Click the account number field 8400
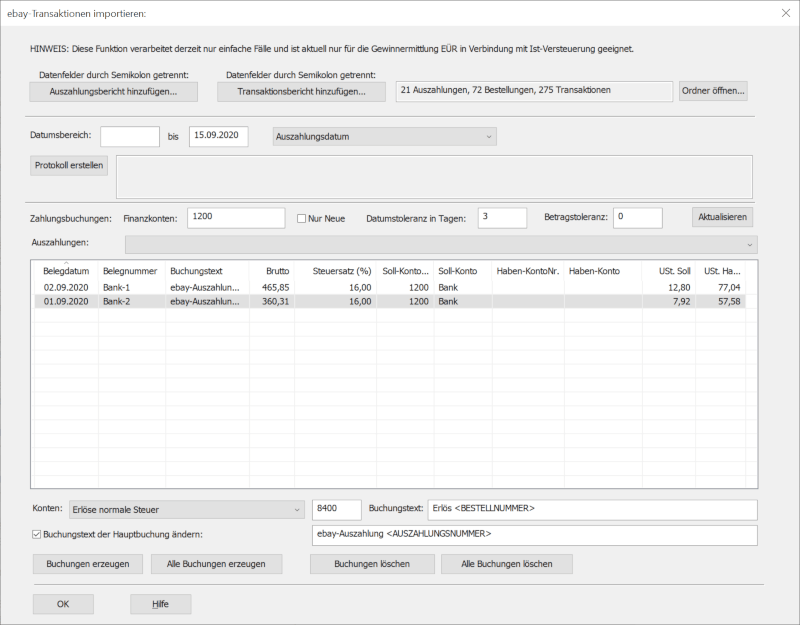The height and width of the screenshot is (625, 800). click(337, 510)
